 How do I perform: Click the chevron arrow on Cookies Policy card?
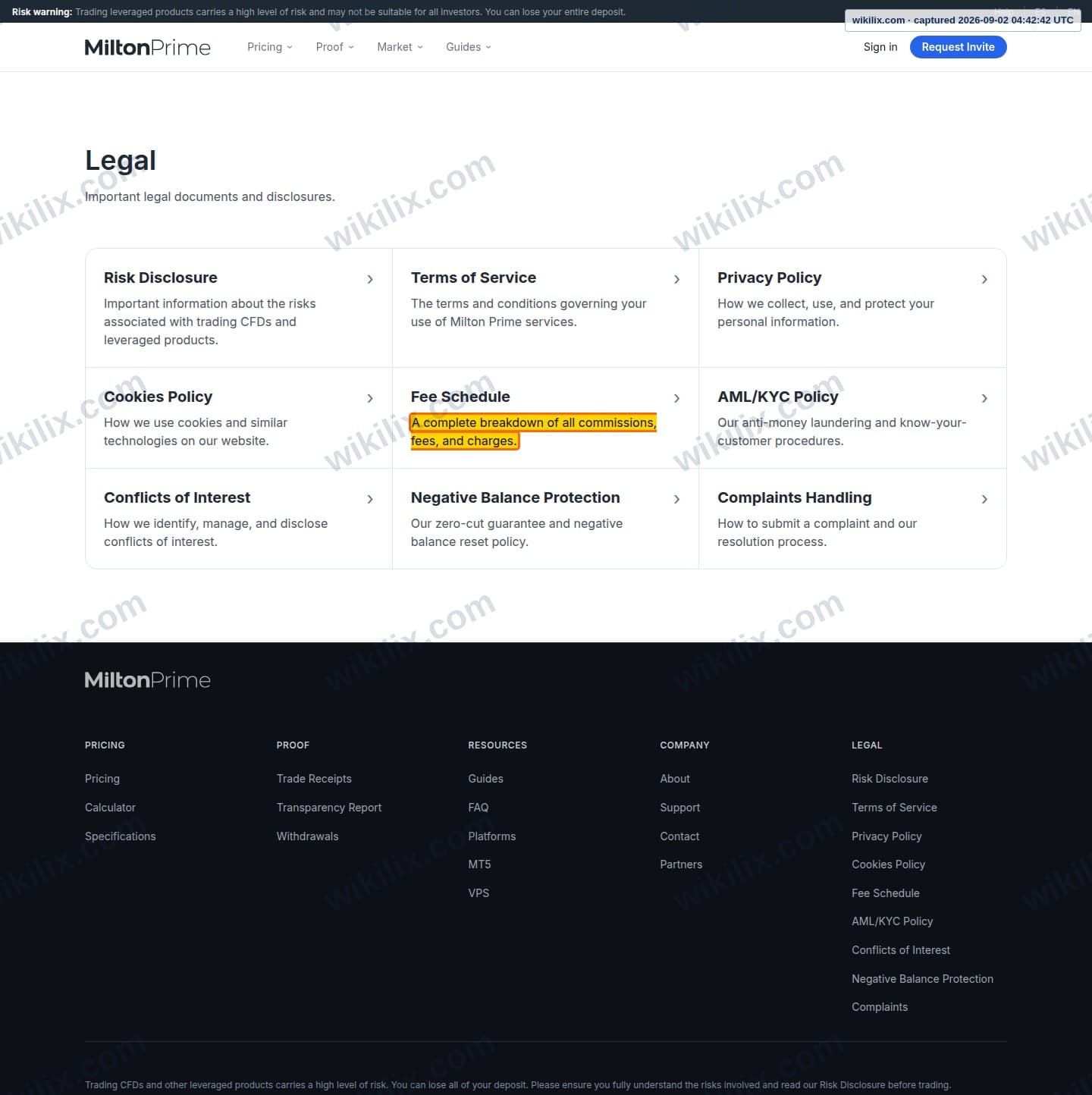coord(370,398)
